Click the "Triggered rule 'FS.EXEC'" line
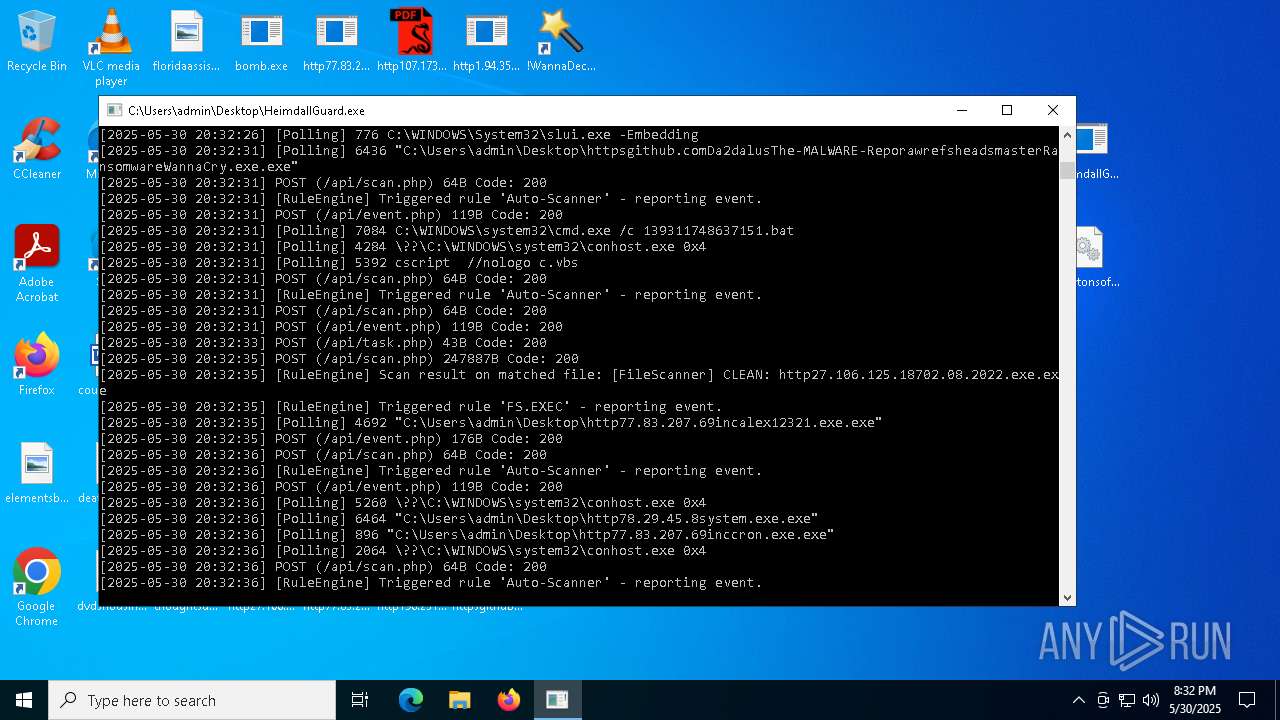This screenshot has height=720, width=1280. [411, 407]
